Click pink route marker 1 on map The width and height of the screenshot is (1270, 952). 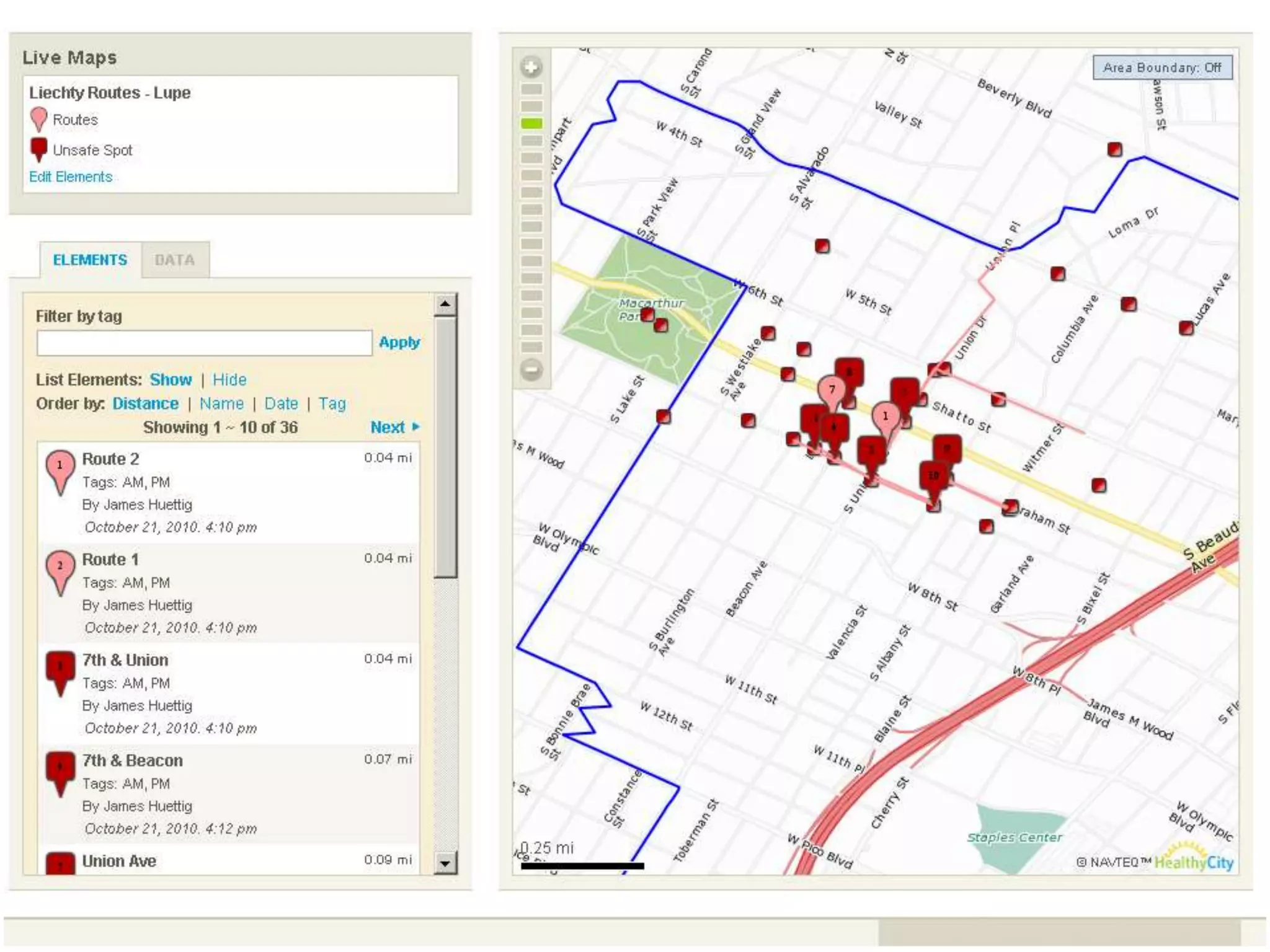coord(886,416)
